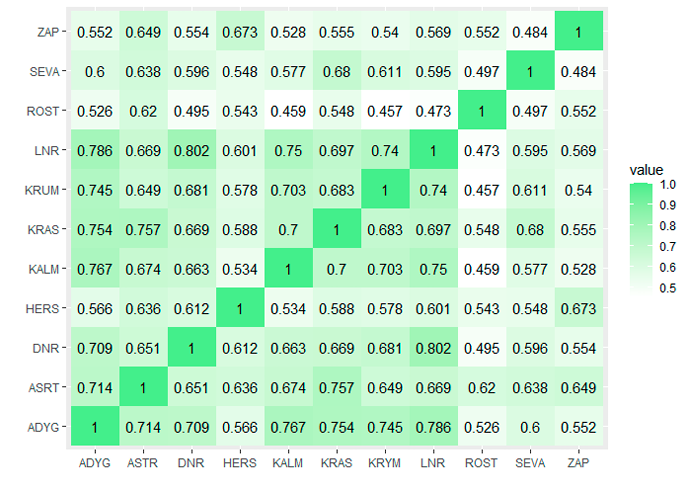Click the ROST label on the x-axis
691x493 pixels.
(x=482, y=463)
